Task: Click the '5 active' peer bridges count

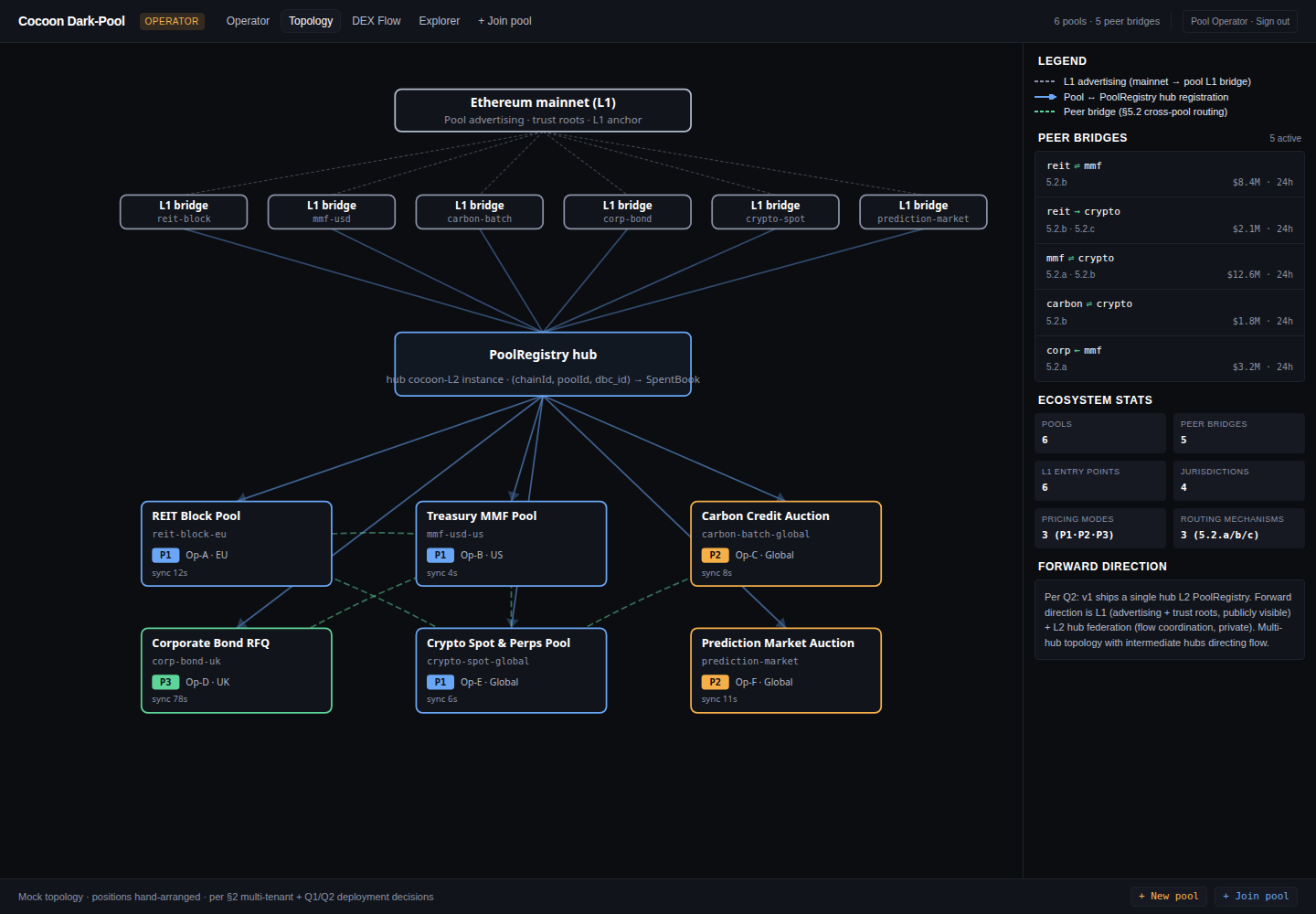Action: coord(1285,139)
